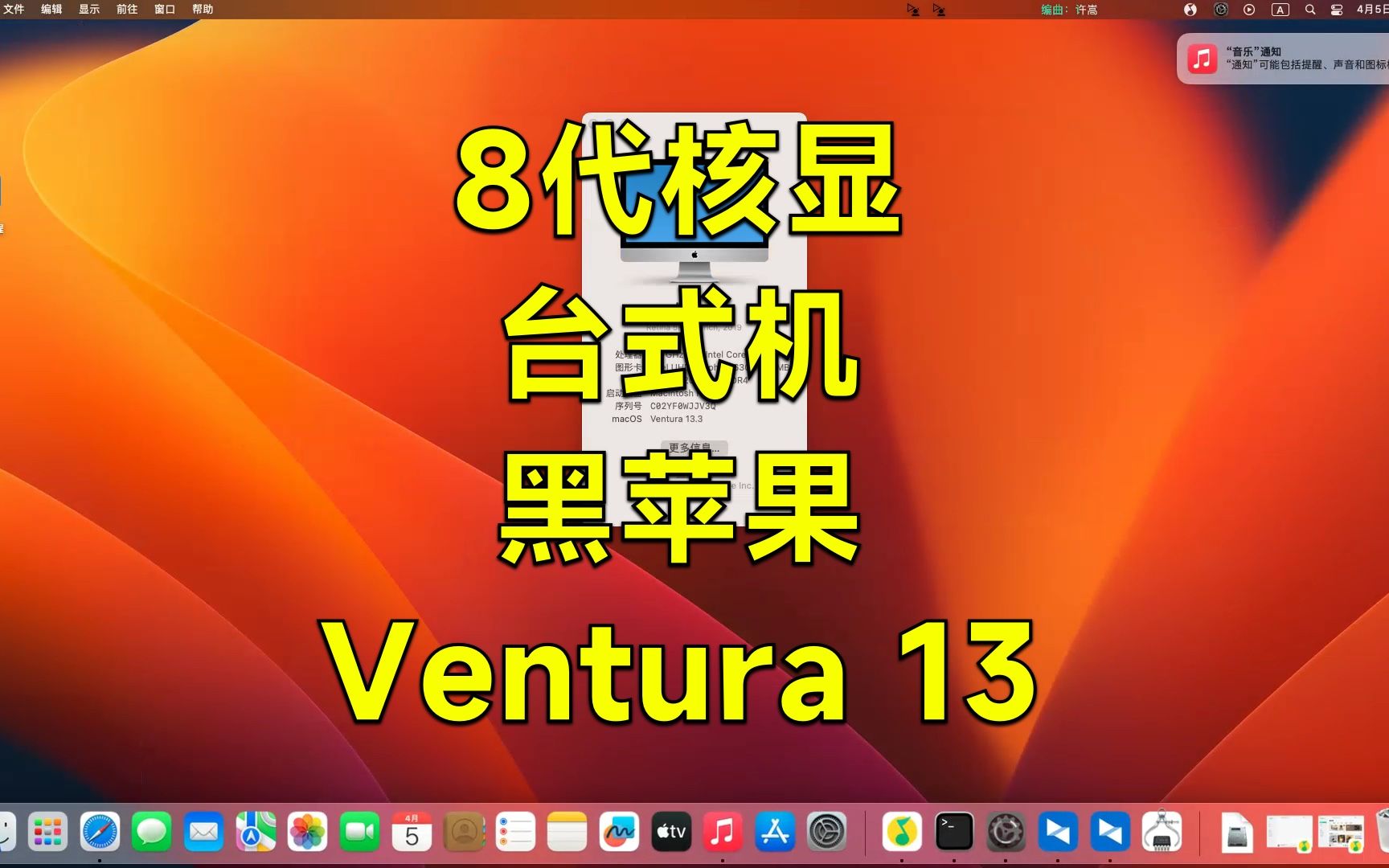Click the Ventura 13.3 version text
The width and height of the screenshot is (1389, 868).
click(676, 419)
